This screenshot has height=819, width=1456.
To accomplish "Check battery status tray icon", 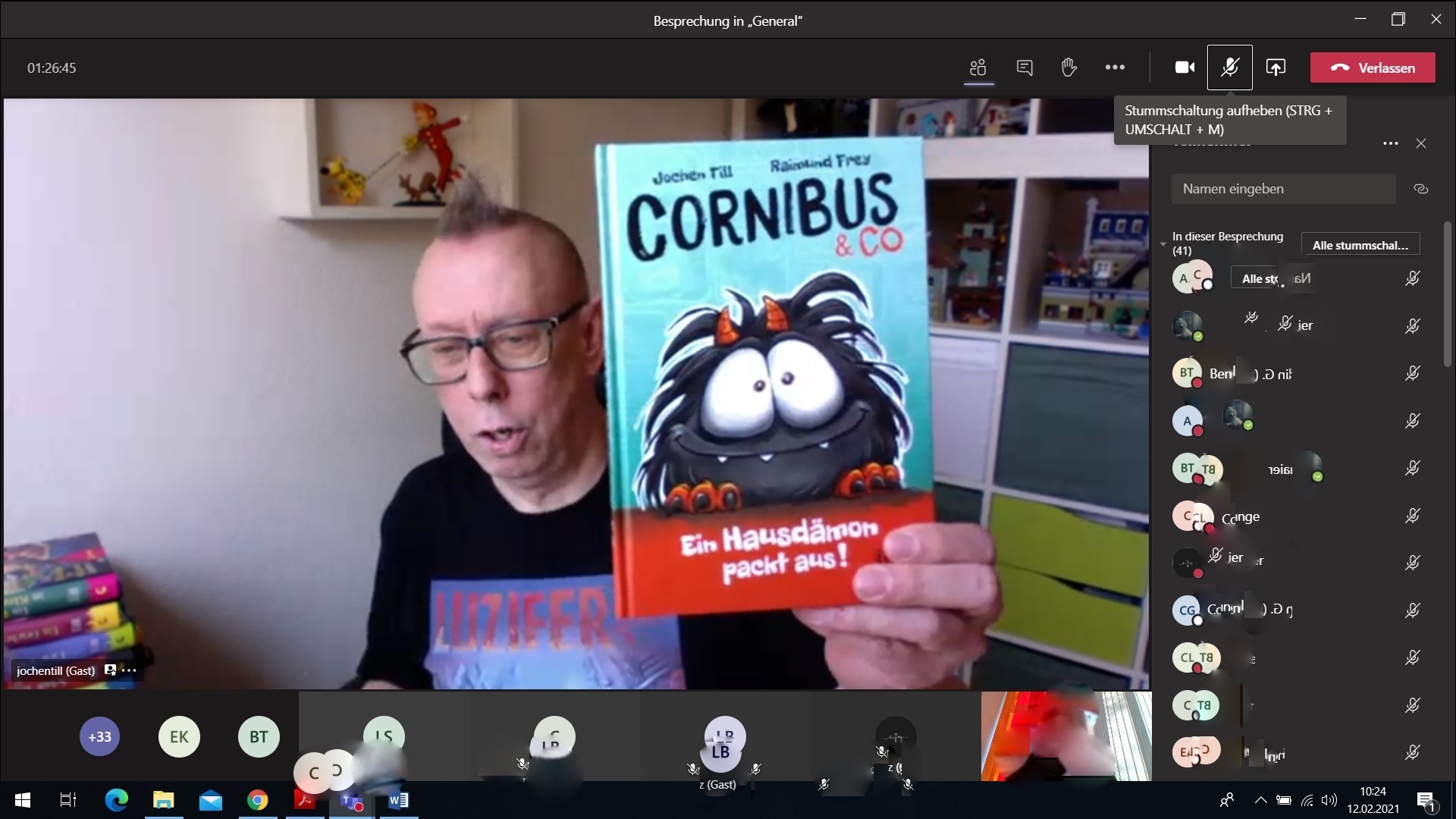I will 1284,800.
